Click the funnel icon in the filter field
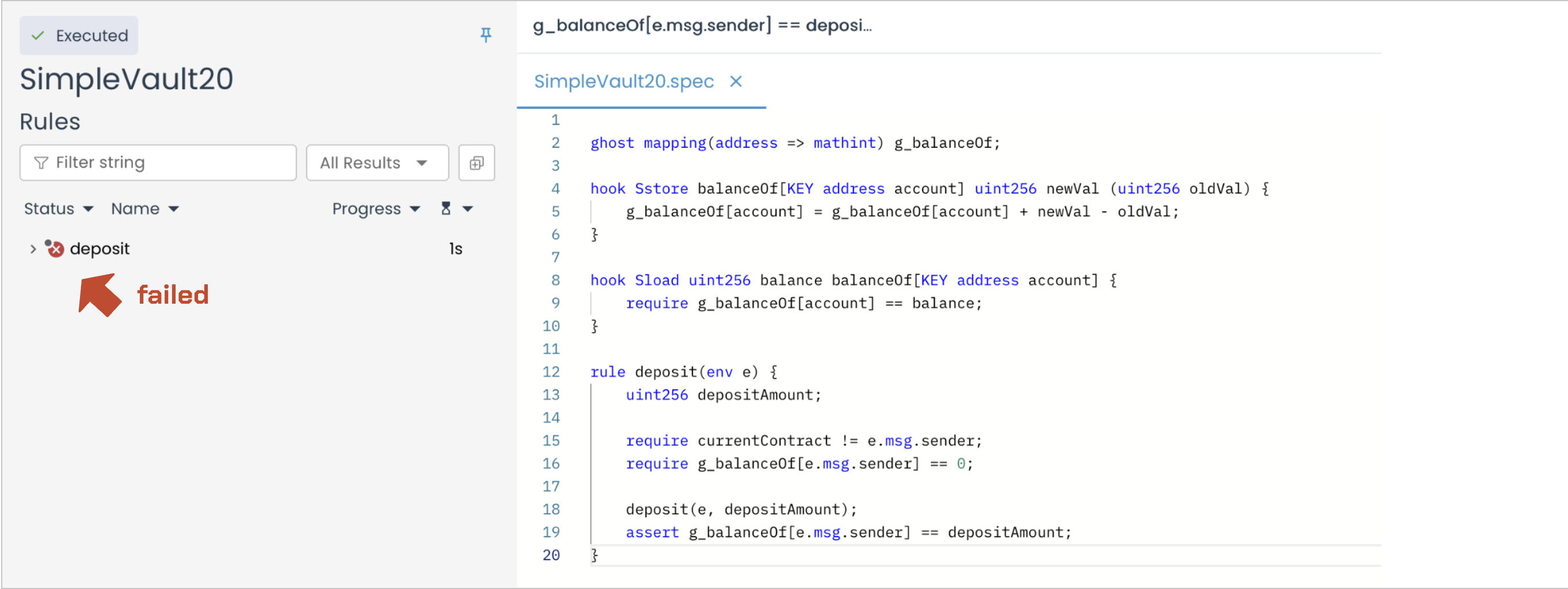The width and height of the screenshot is (1568, 589). 41,162
